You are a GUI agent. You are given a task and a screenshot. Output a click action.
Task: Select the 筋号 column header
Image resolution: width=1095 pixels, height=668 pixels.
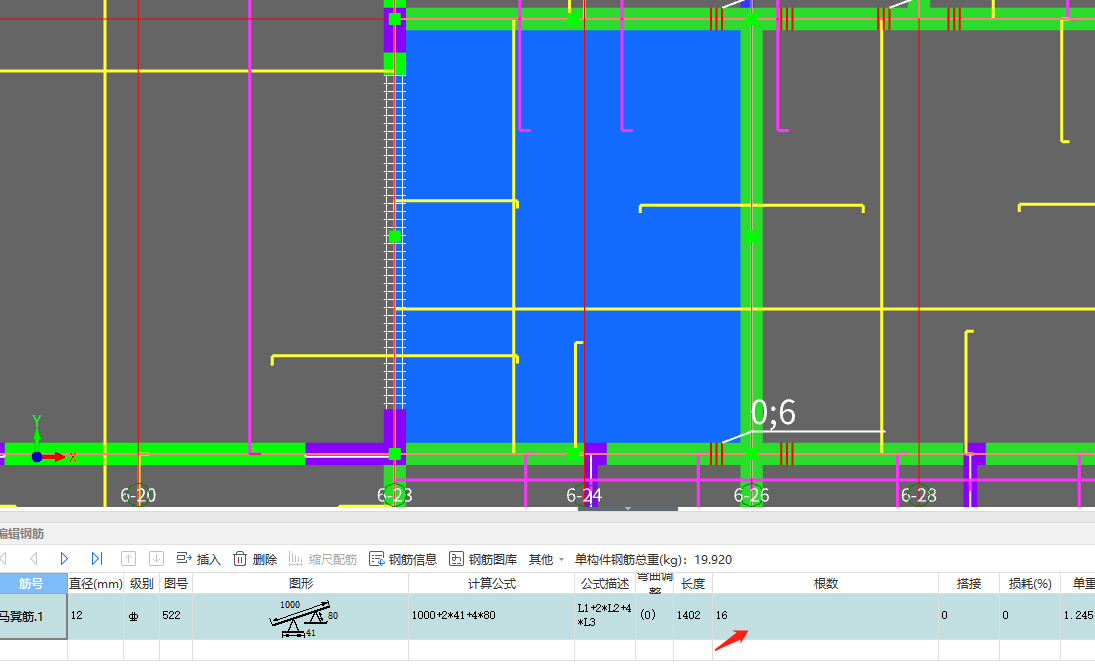[x=32, y=583]
